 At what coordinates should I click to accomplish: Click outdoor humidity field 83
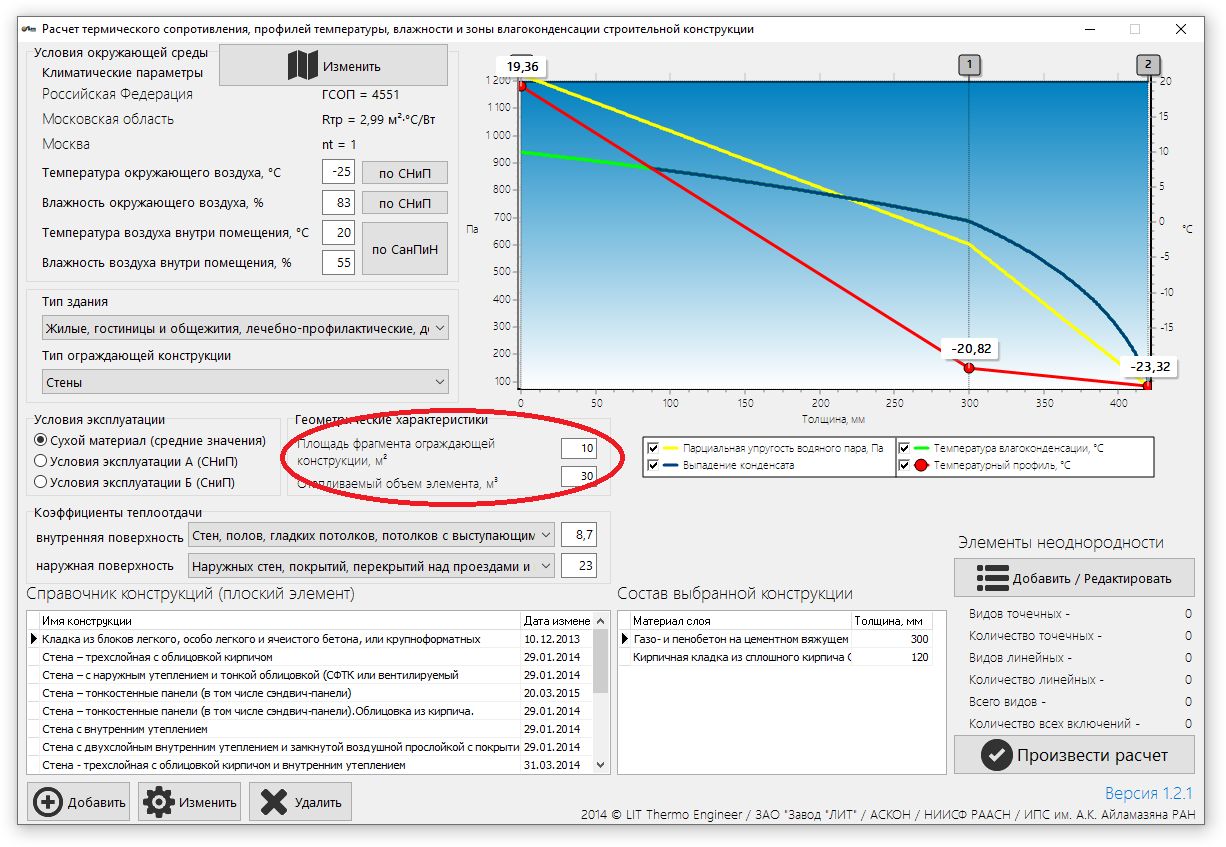(338, 203)
